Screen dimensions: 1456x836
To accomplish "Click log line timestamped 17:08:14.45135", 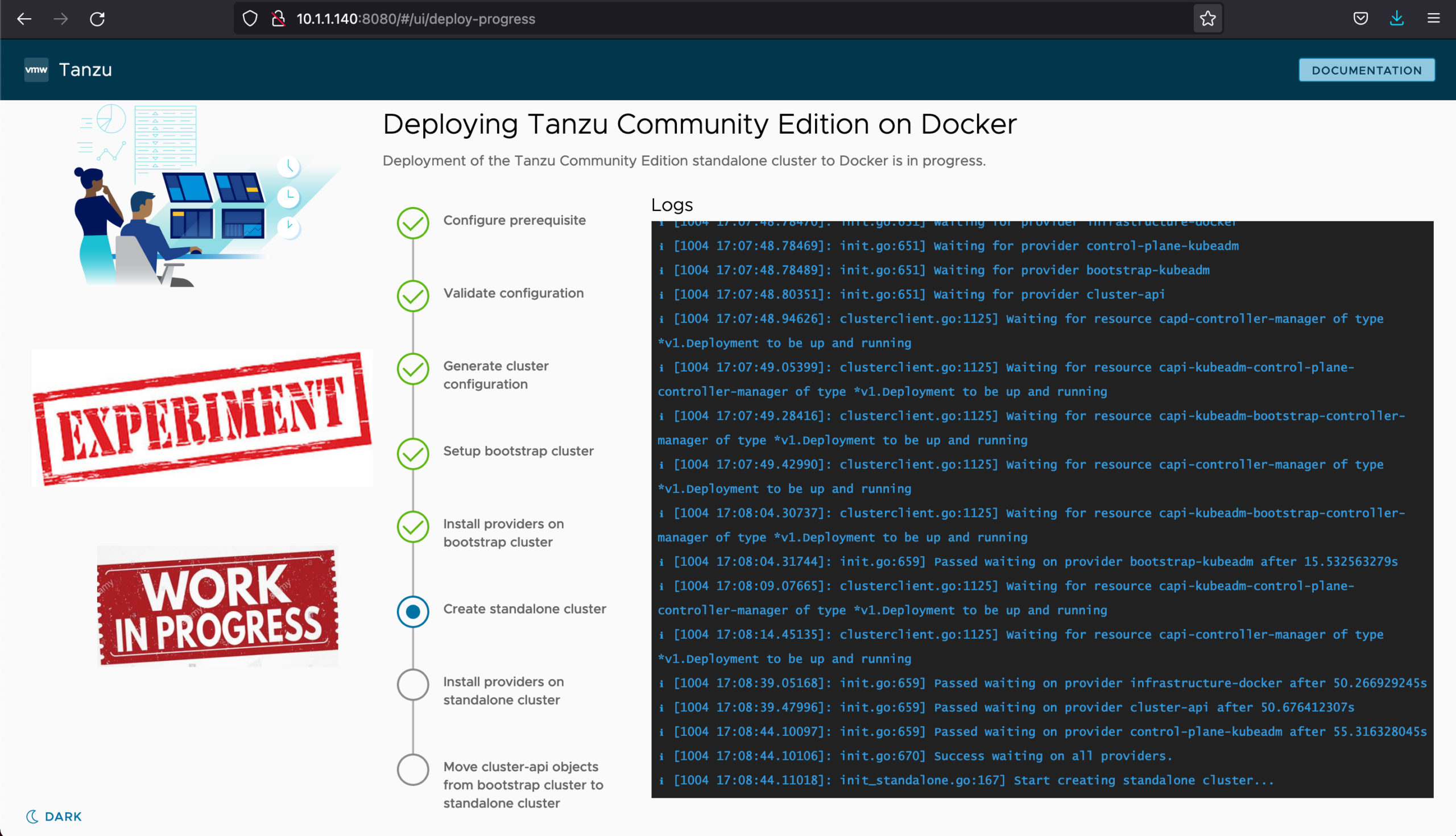I will (1021, 647).
